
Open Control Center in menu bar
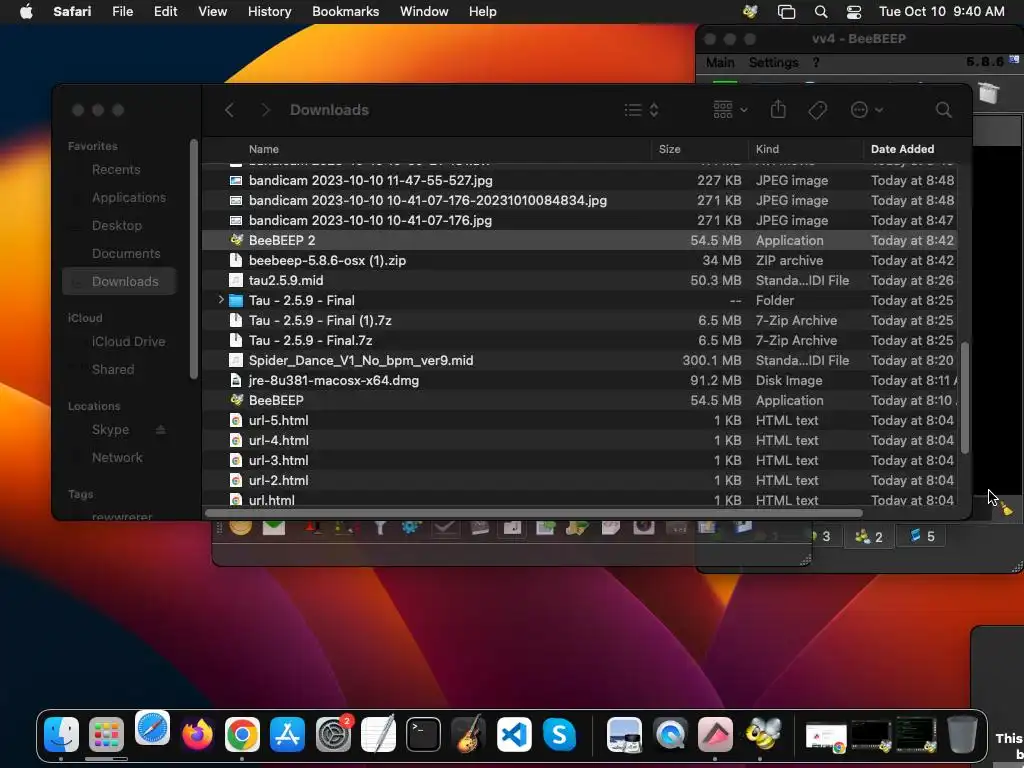tap(854, 12)
